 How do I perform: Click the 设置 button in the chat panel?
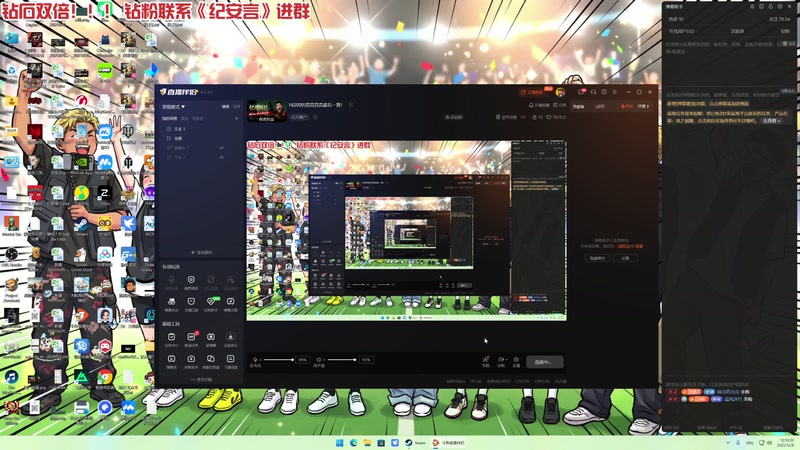pyautogui.click(x=625, y=258)
